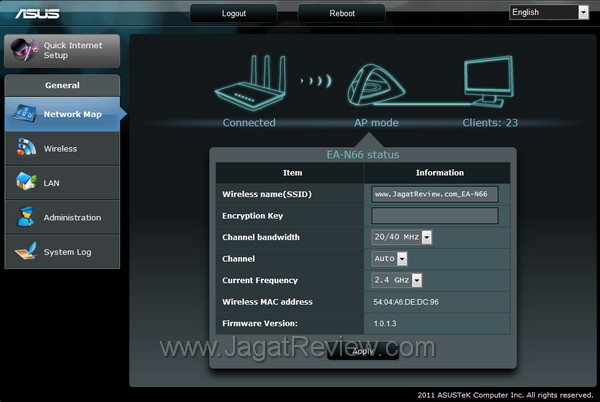Click the MAC address 54:04:A6:DE:DC:96

406,302
